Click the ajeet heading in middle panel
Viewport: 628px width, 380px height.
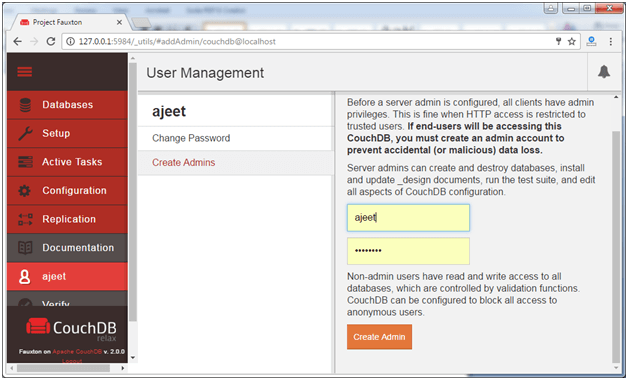click(169, 111)
